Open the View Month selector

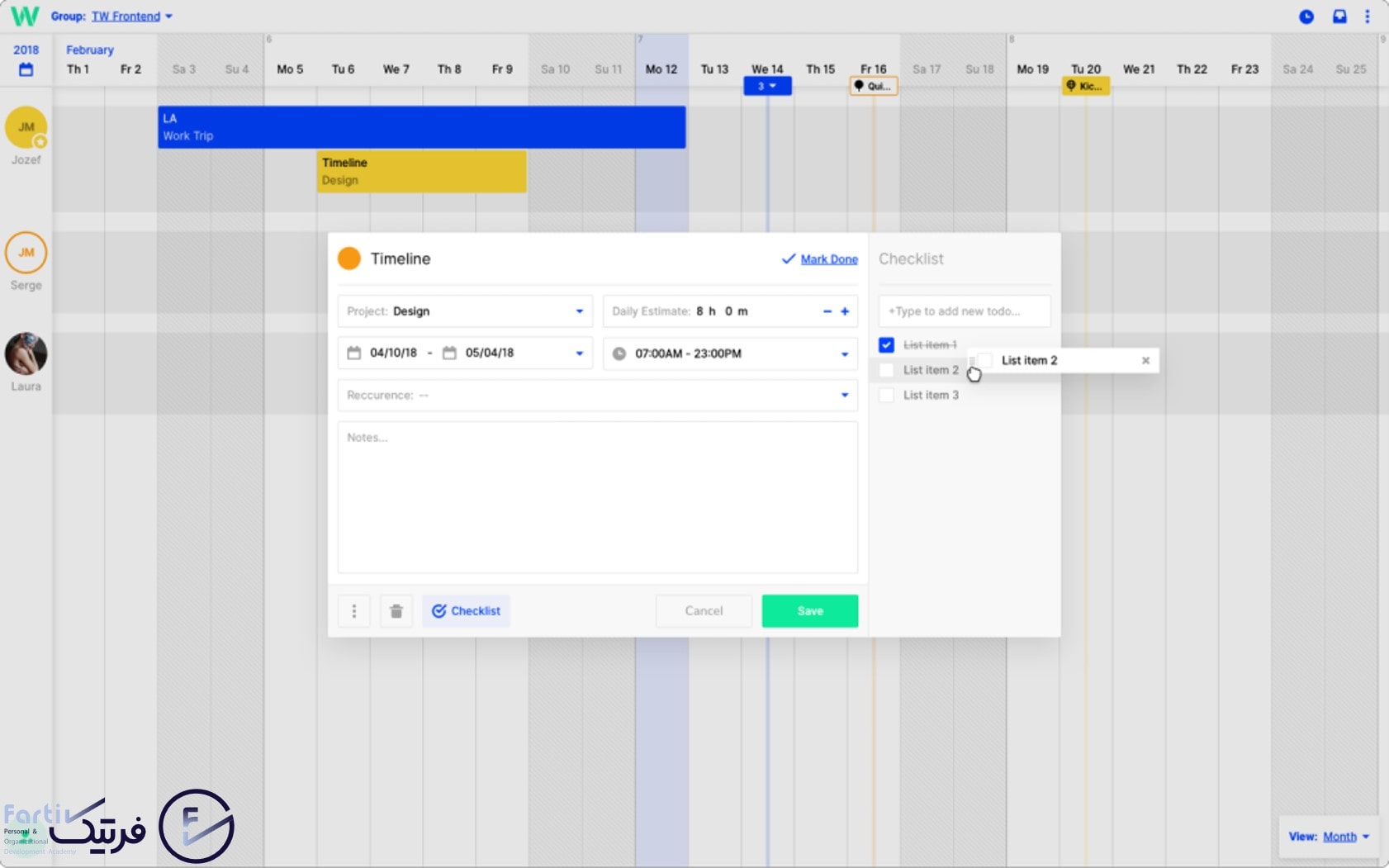pos(1339,837)
